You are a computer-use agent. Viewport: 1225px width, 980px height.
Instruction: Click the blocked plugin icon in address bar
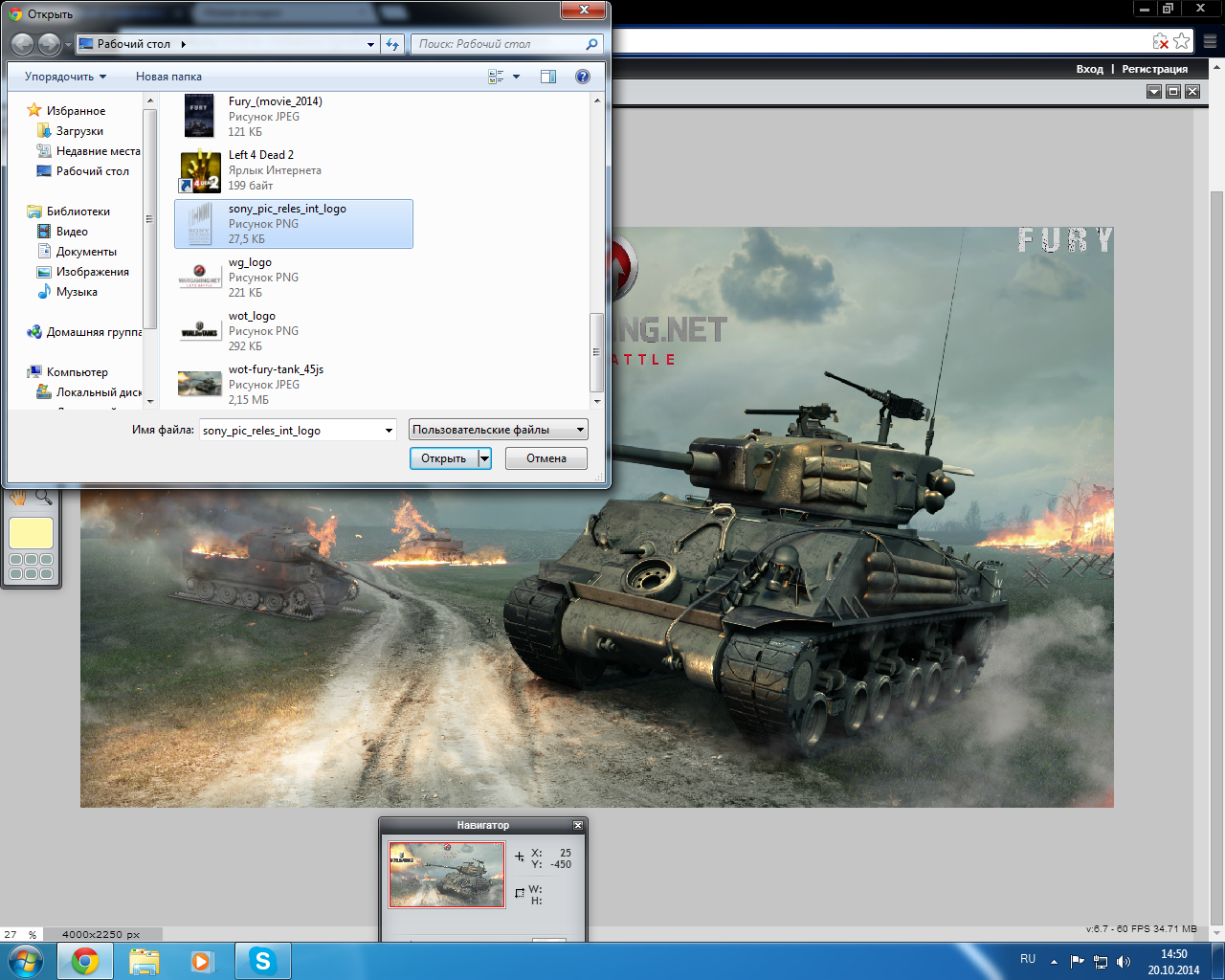(1161, 41)
